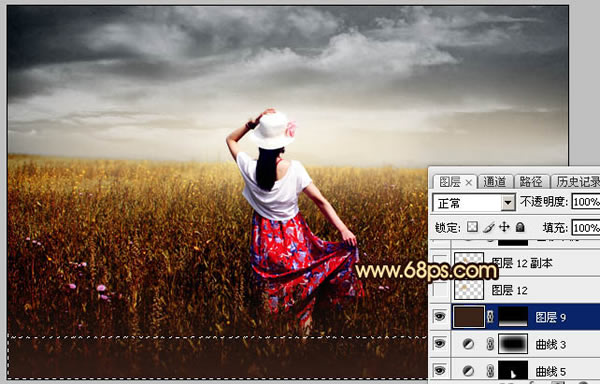Viewport: 600px width, 384px height.
Task: Click the lock transparent pixels icon
Action: (x=472, y=227)
